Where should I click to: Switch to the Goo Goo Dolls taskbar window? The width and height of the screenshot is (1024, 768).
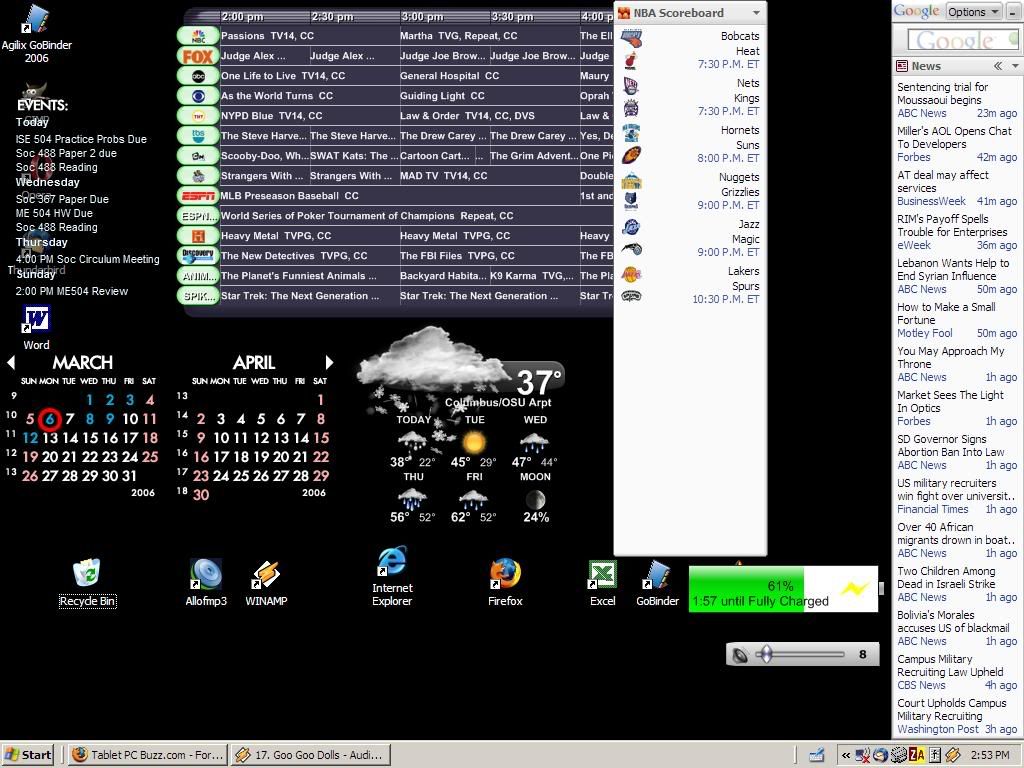coord(311,756)
